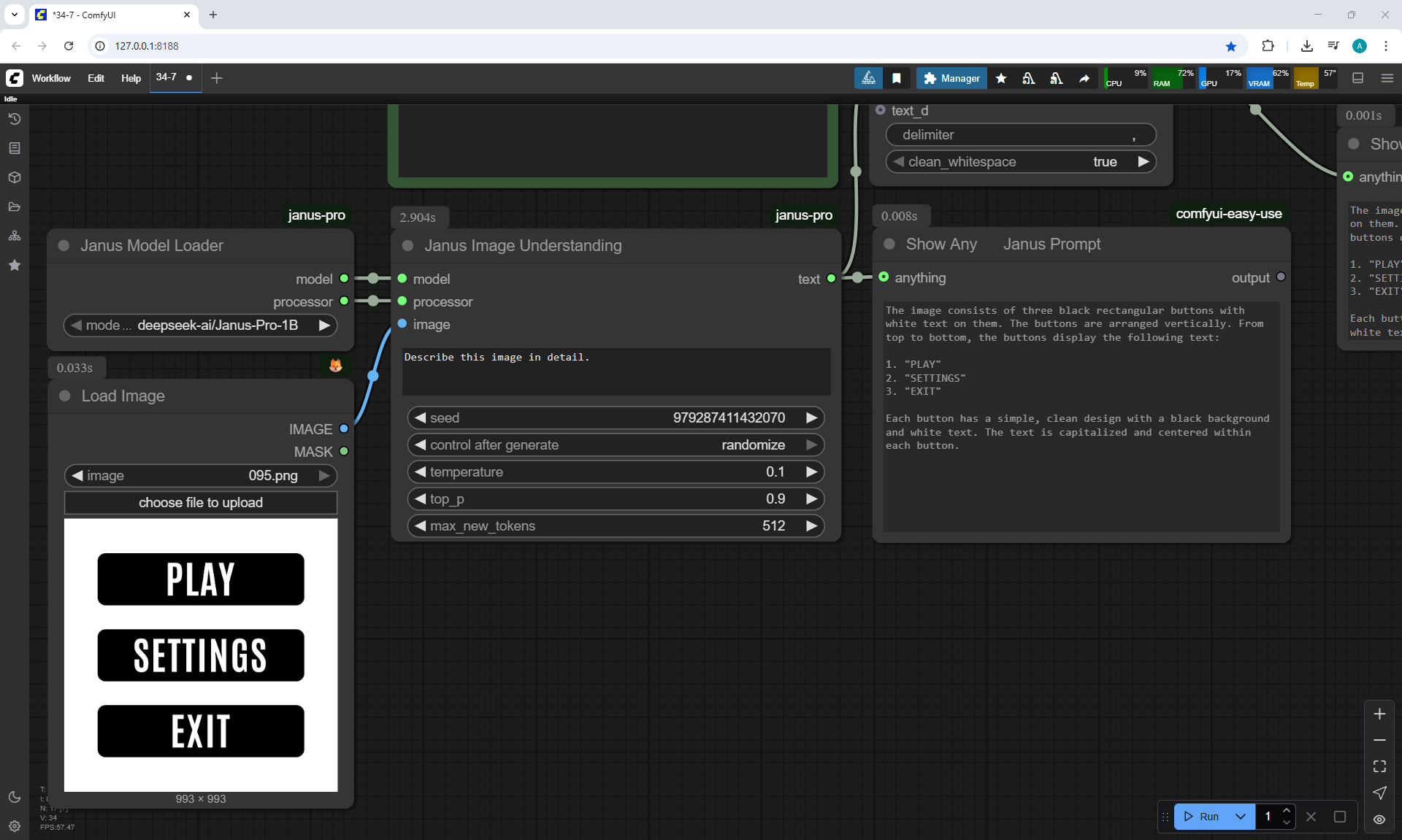Open the Manager button
The height and width of the screenshot is (840, 1402).
click(x=951, y=78)
